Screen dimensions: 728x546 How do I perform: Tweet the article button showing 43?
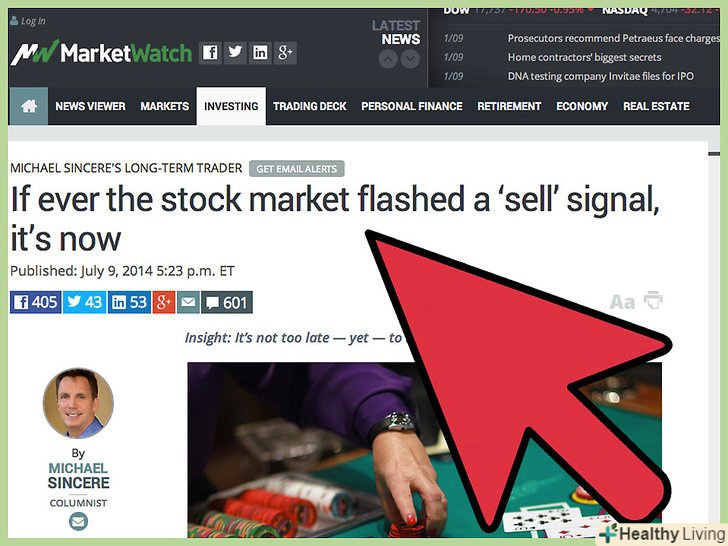(84, 302)
